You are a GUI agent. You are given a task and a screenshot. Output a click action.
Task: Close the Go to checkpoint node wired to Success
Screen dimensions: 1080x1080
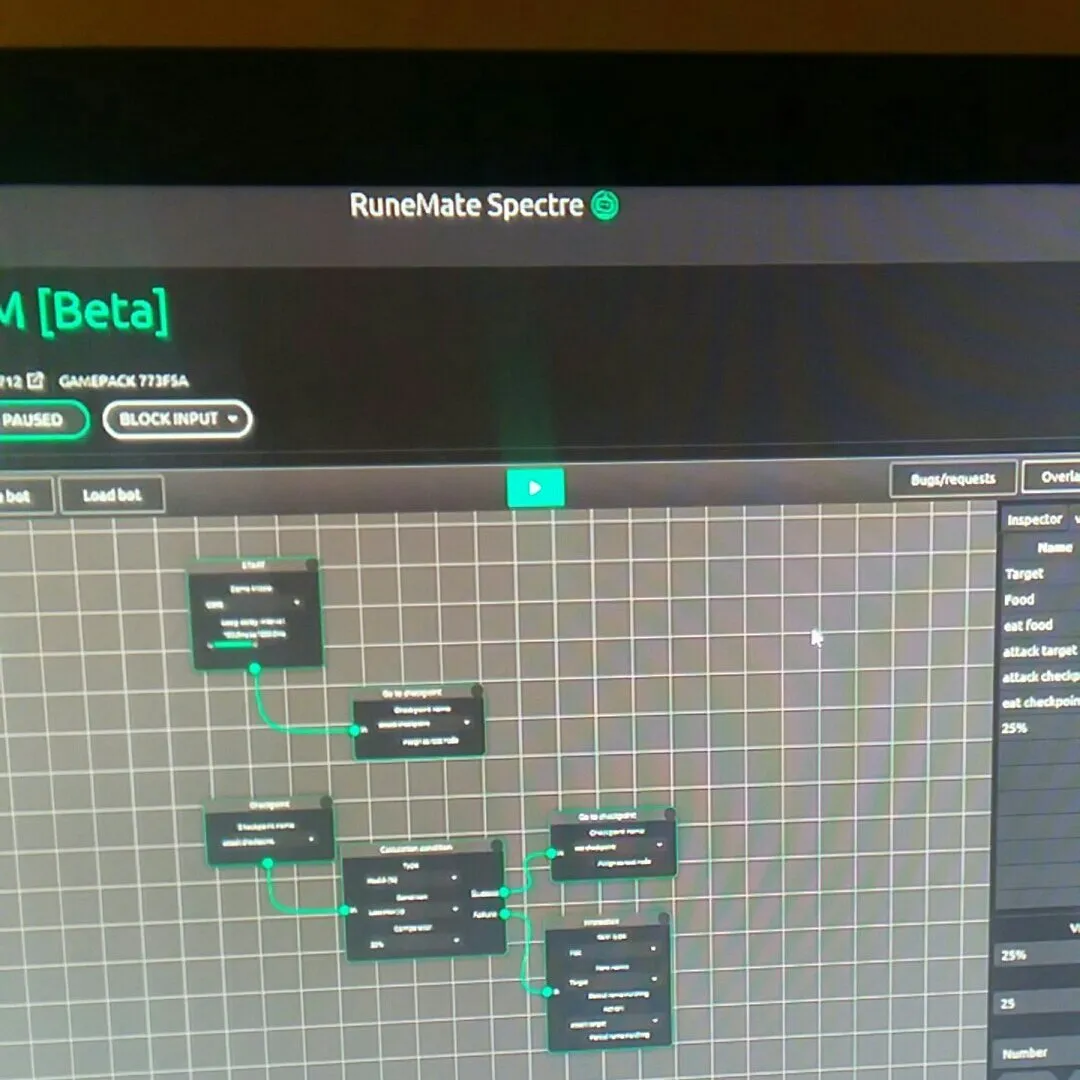coord(669,813)
